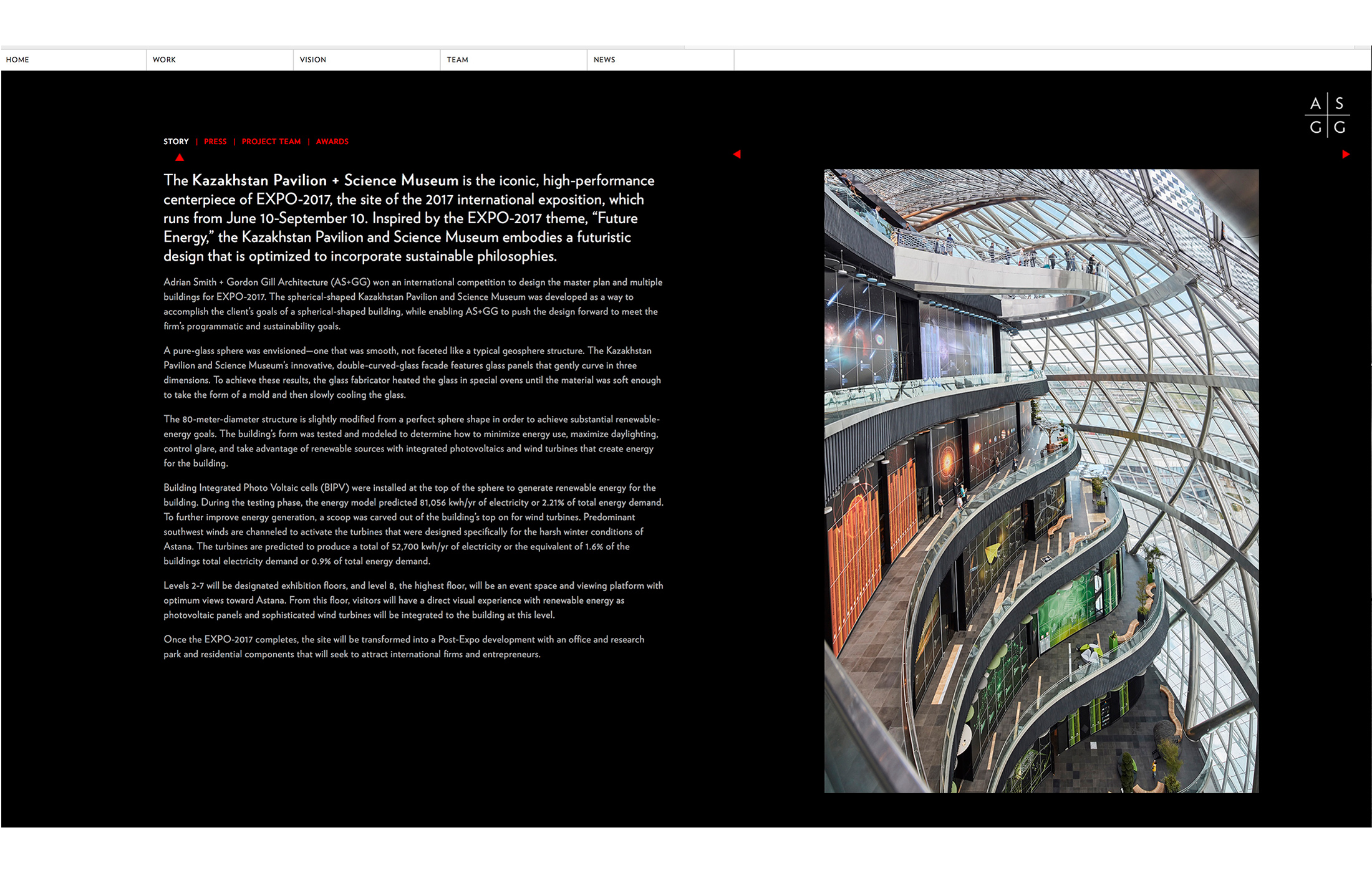Collapse the Story section red triangle
Viewport: 1372px width, 873px height.
point(180,157)
